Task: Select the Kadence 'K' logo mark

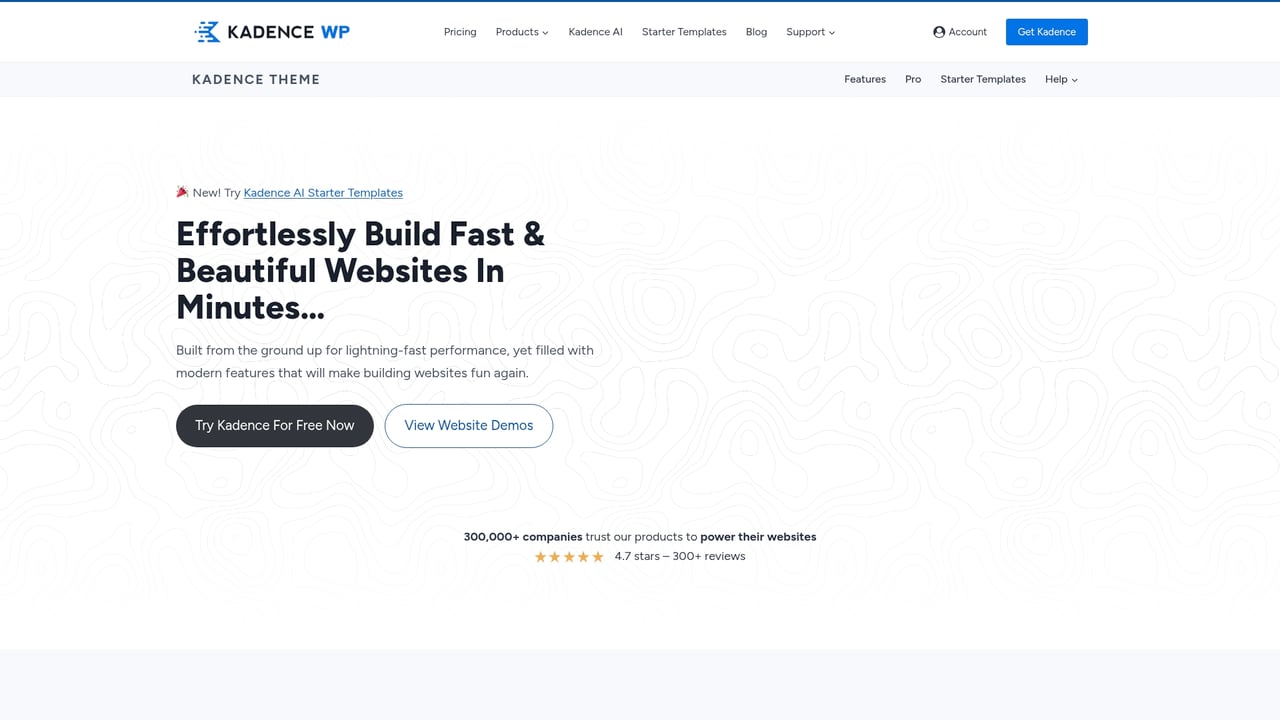Action: tap(206, 31)
